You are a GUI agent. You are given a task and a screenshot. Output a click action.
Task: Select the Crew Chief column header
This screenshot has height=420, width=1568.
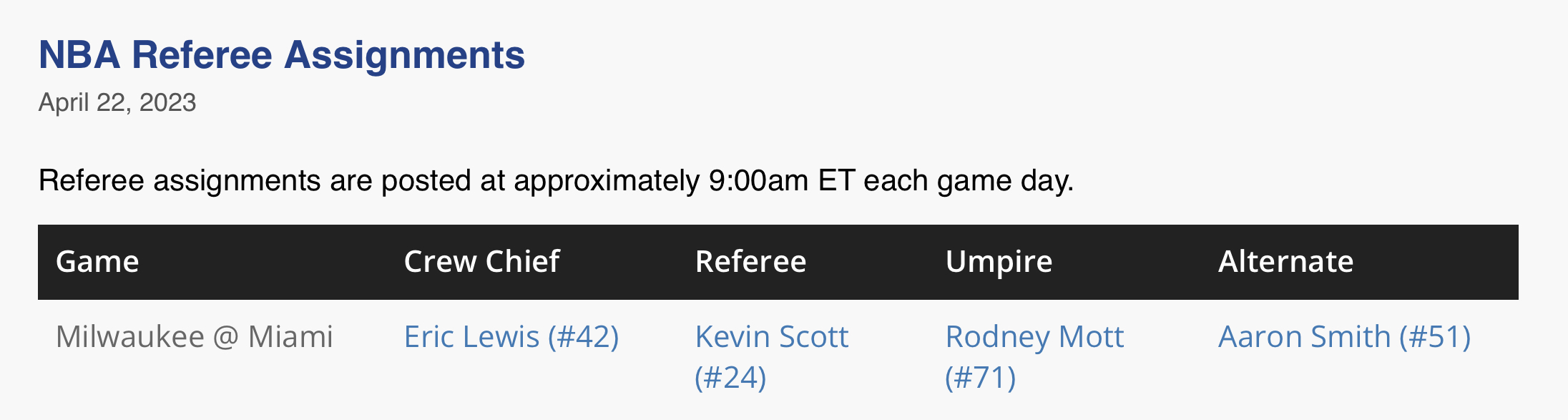(x=481, y=262)
